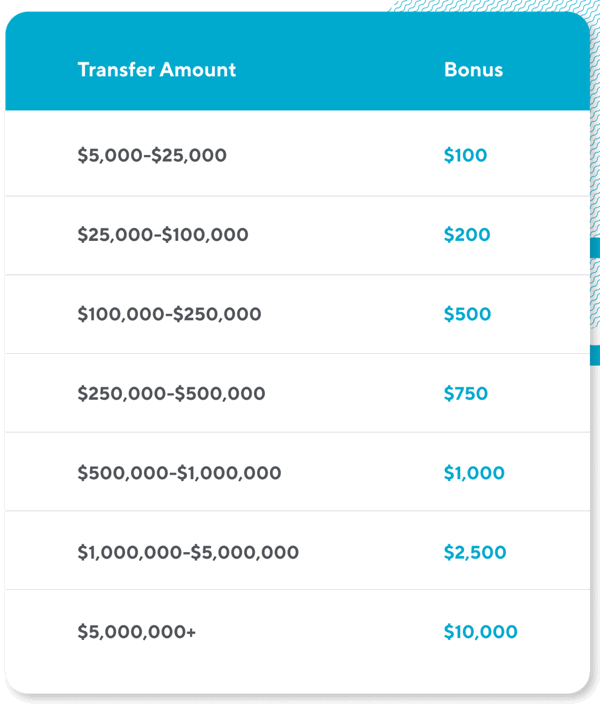The width and height of the screenshot is (600, 707).
Task: Select the $5,000,000+ transfer tier
Action: tap(137, 632)
